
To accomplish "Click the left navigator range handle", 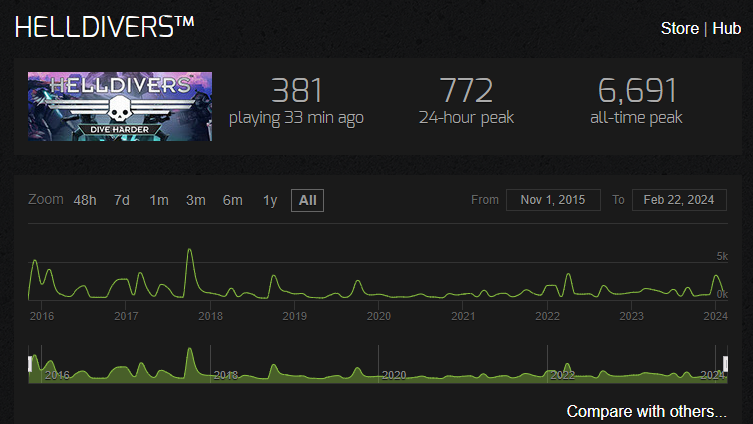I will coord(30,364).
